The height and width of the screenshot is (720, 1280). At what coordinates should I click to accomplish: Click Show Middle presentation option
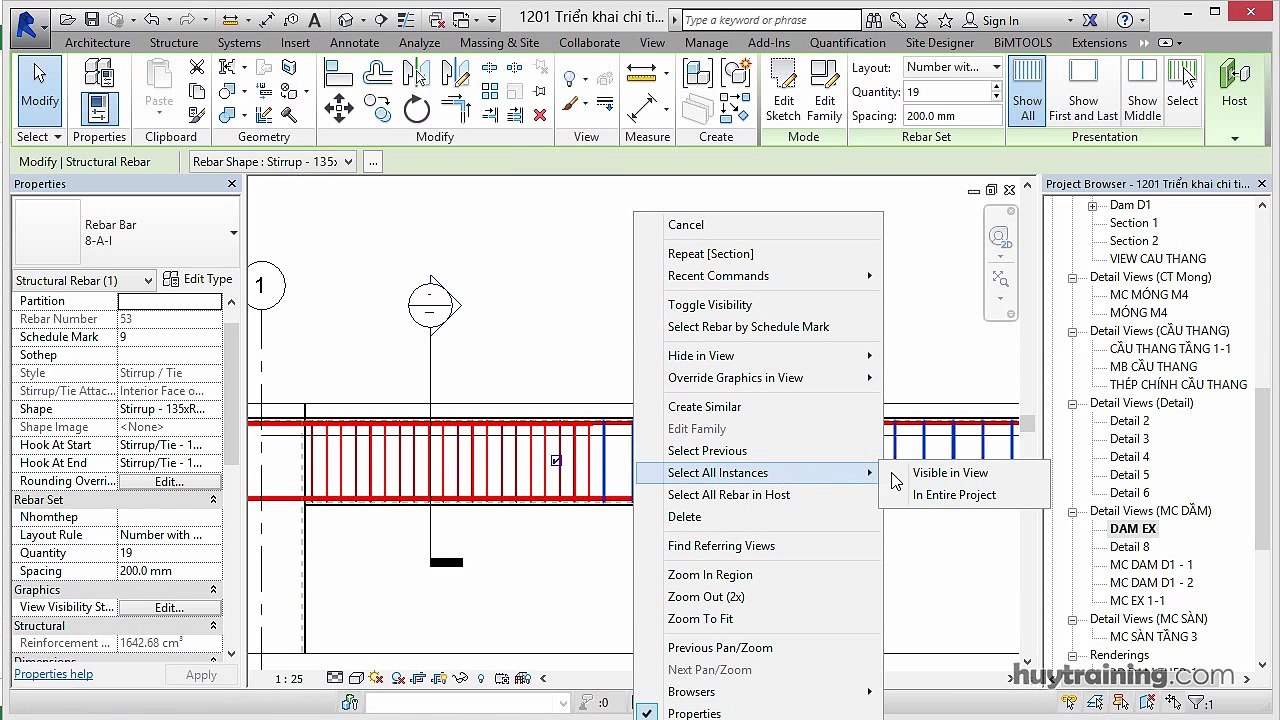[x=1142, y=90]
